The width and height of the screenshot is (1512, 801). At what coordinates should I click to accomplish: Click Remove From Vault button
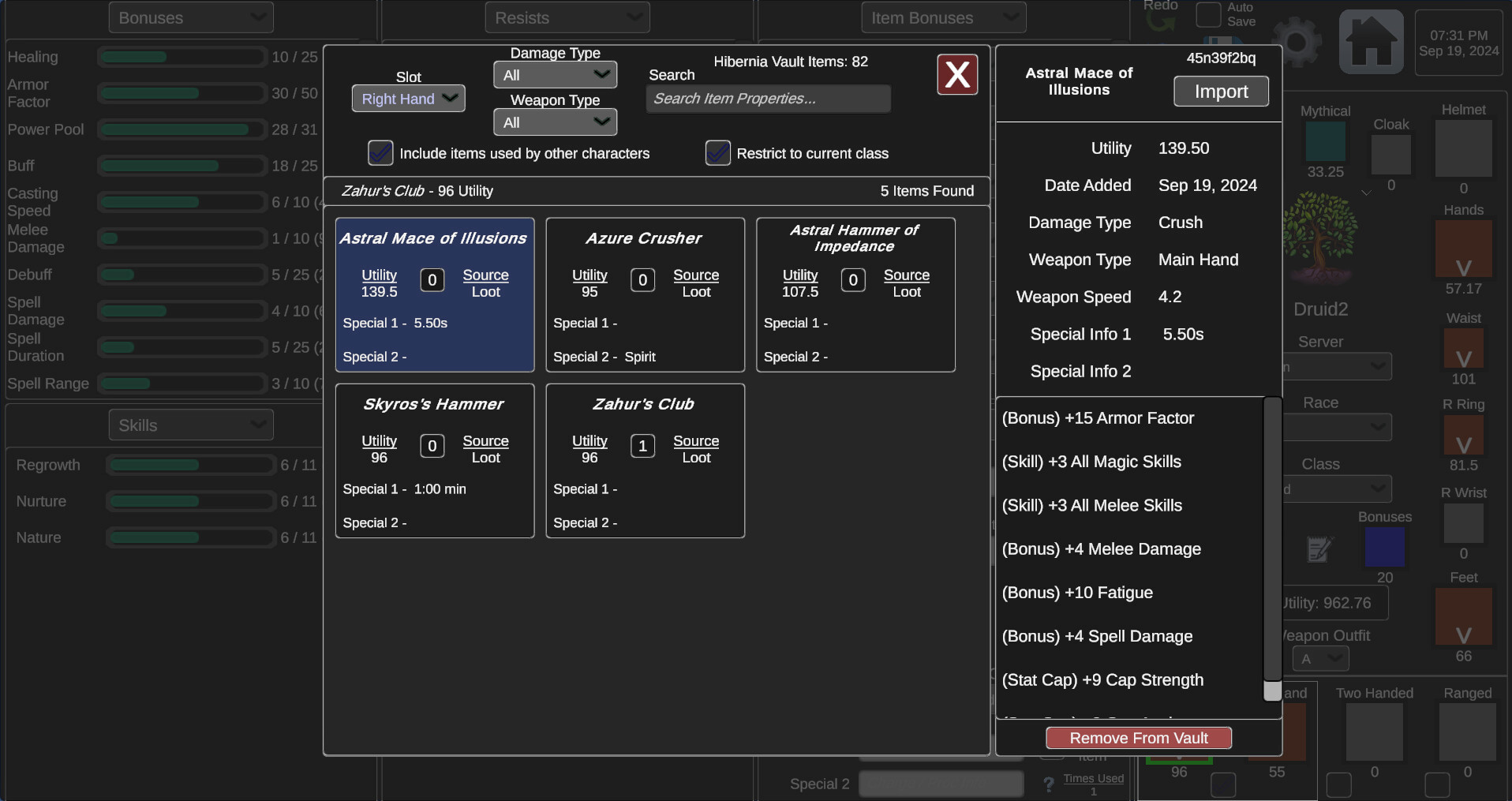1139,738
